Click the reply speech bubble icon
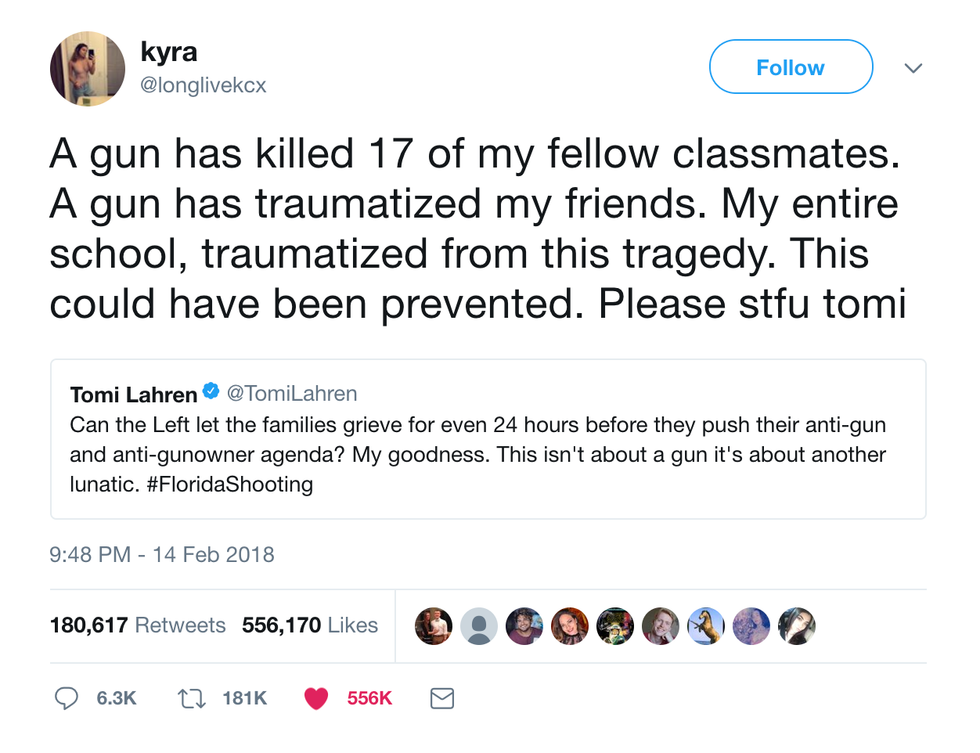Screen dimensions: 980x753 point(66,698)
